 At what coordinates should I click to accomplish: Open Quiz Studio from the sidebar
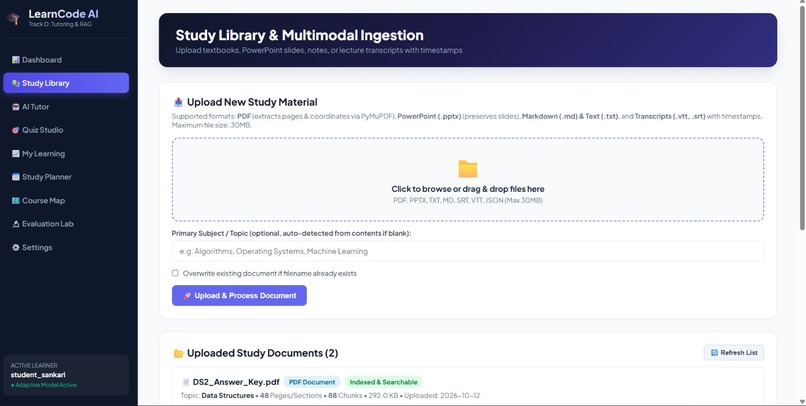[66, 130]
